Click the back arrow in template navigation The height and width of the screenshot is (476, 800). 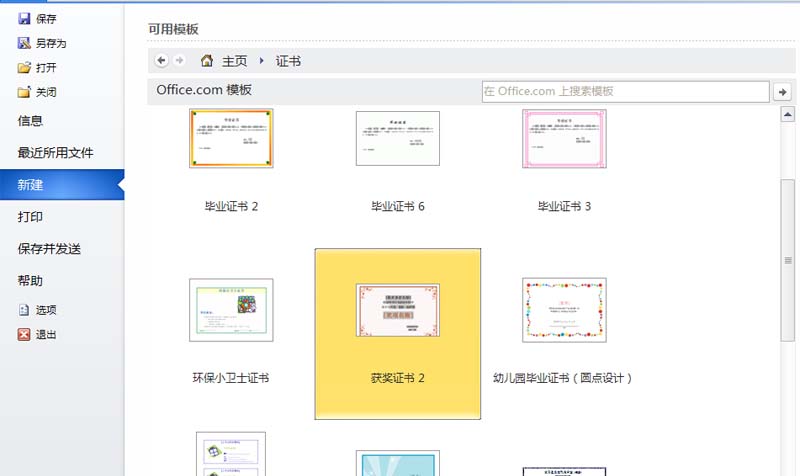pos(162,60)
